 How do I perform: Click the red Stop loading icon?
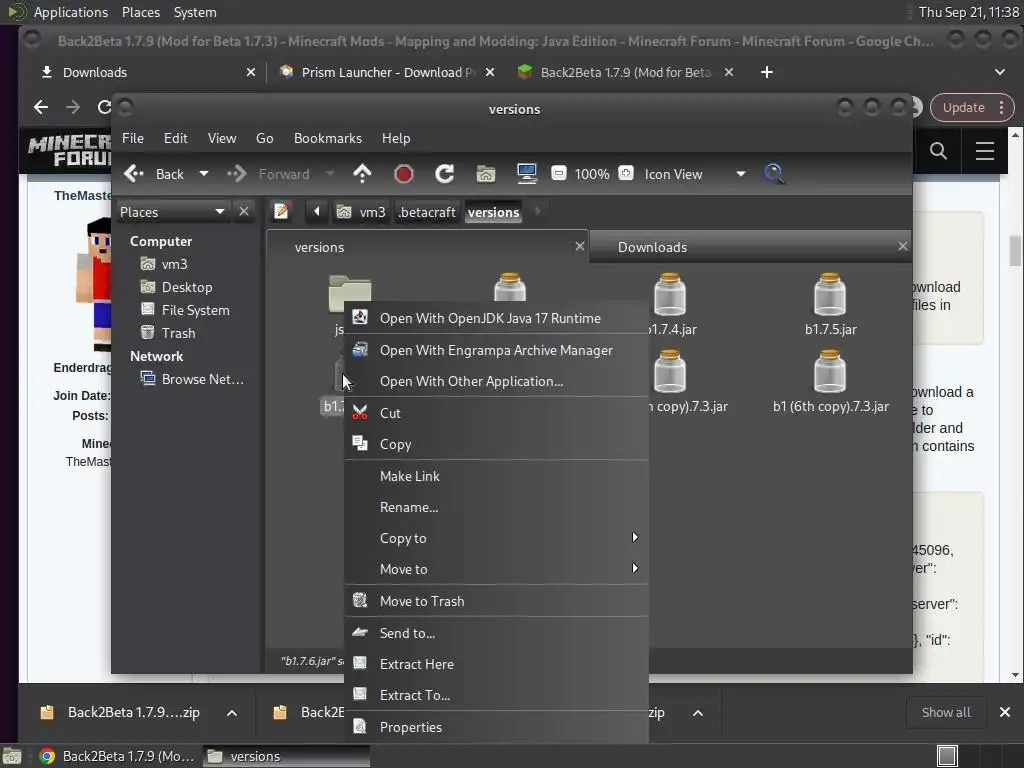coord(404,174)
